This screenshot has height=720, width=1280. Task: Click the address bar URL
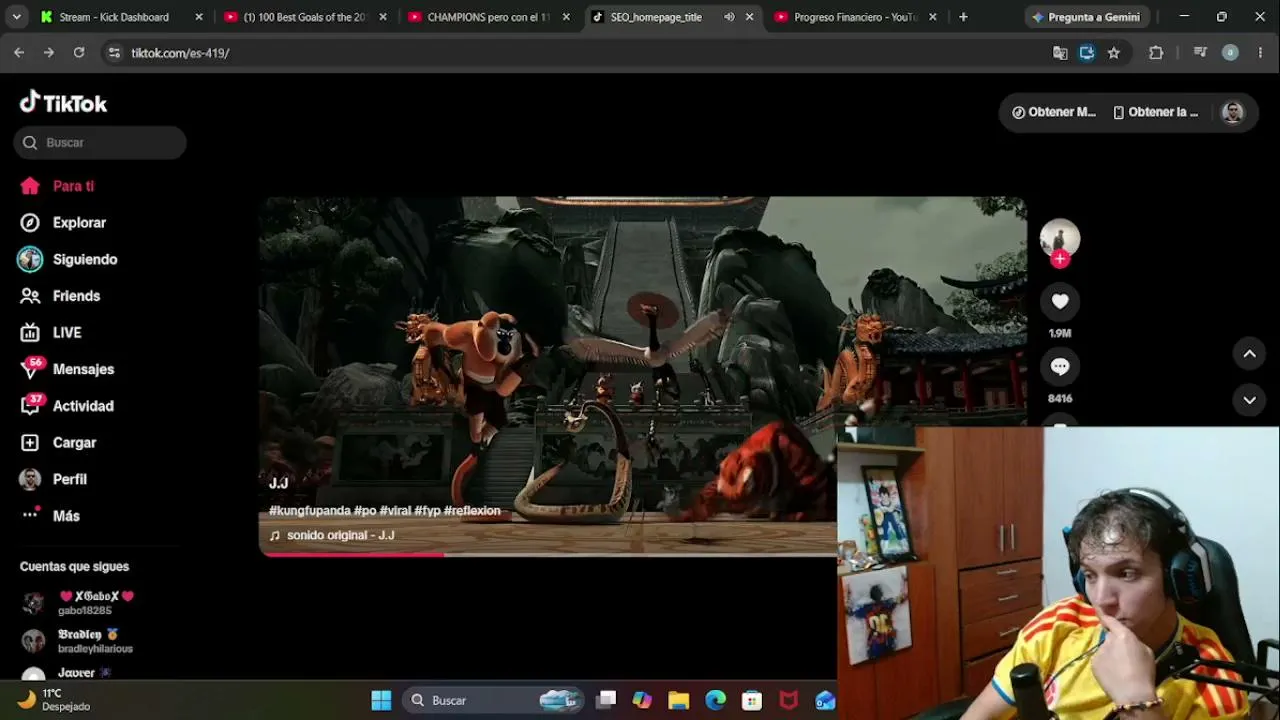(180, 53)
